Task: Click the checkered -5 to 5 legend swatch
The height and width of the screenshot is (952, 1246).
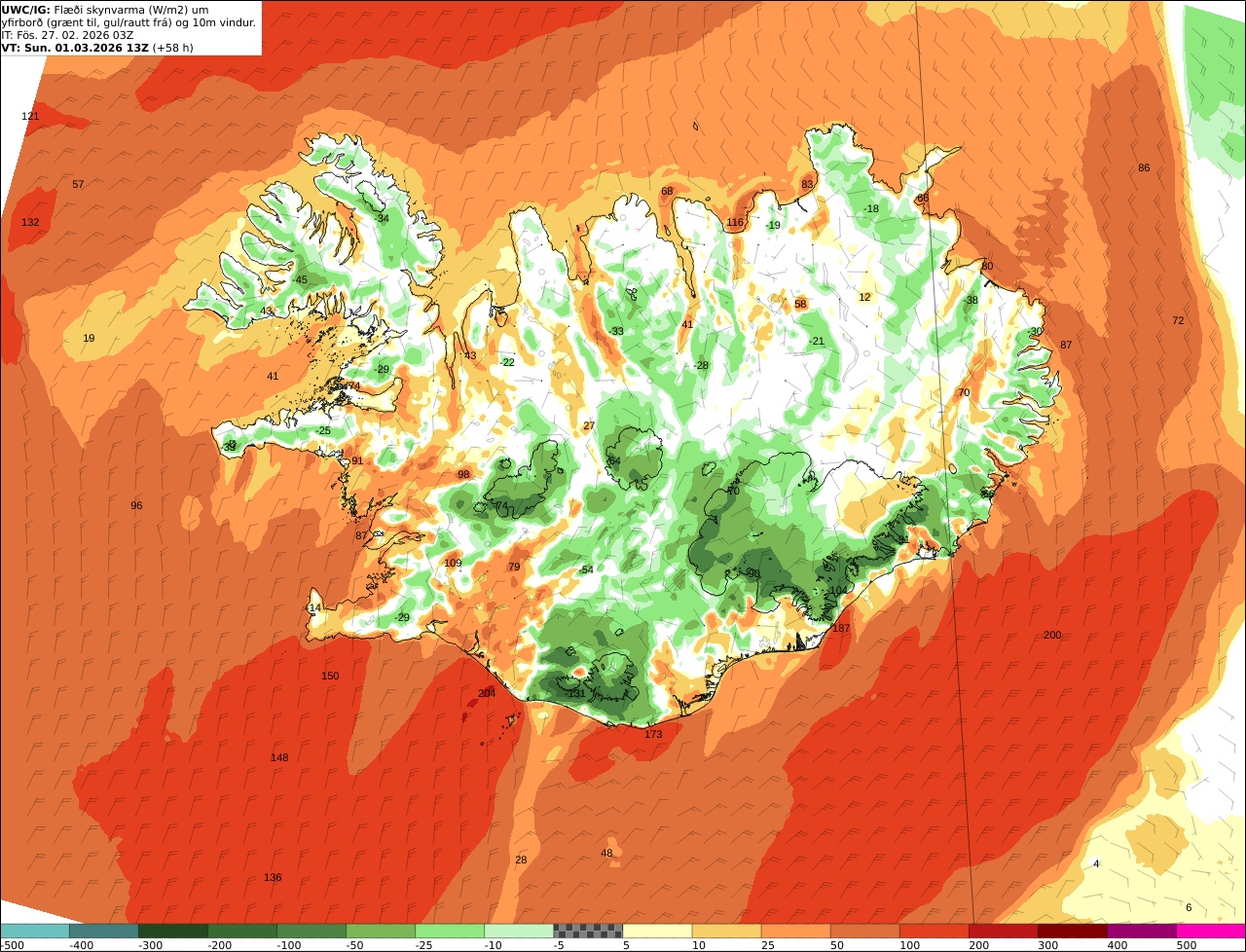Action: tap(588, 931)
